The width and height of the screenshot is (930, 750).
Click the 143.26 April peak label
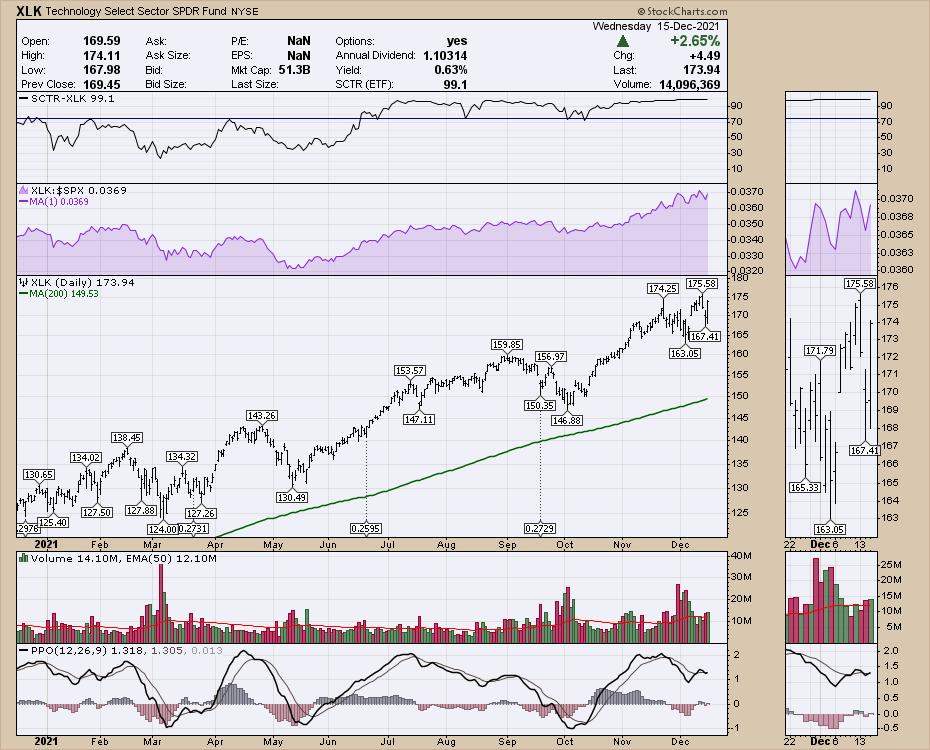point(262,416)
